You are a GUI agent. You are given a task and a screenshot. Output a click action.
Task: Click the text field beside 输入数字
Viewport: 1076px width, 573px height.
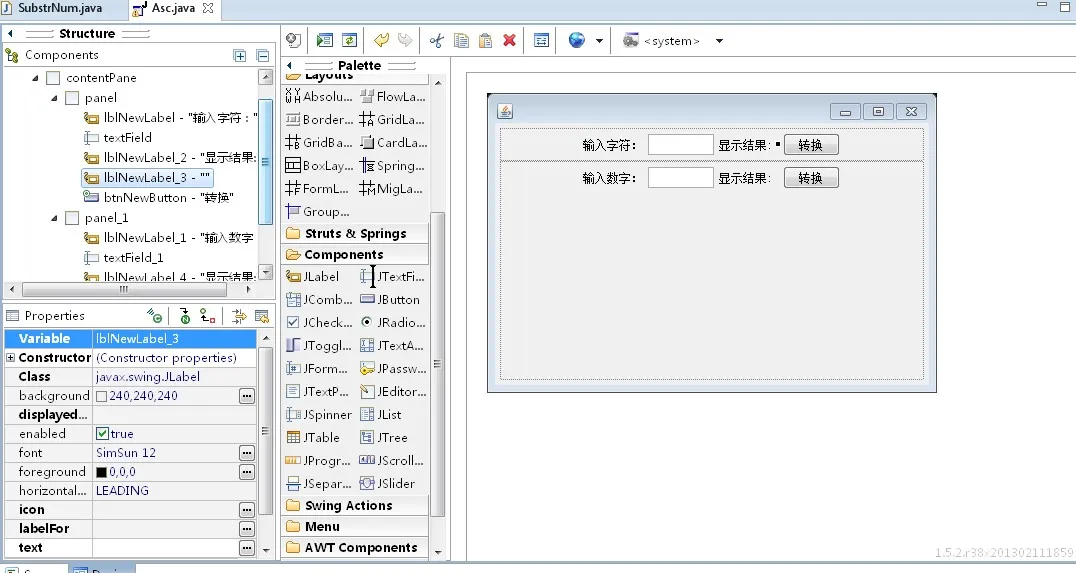click(680, 178)
